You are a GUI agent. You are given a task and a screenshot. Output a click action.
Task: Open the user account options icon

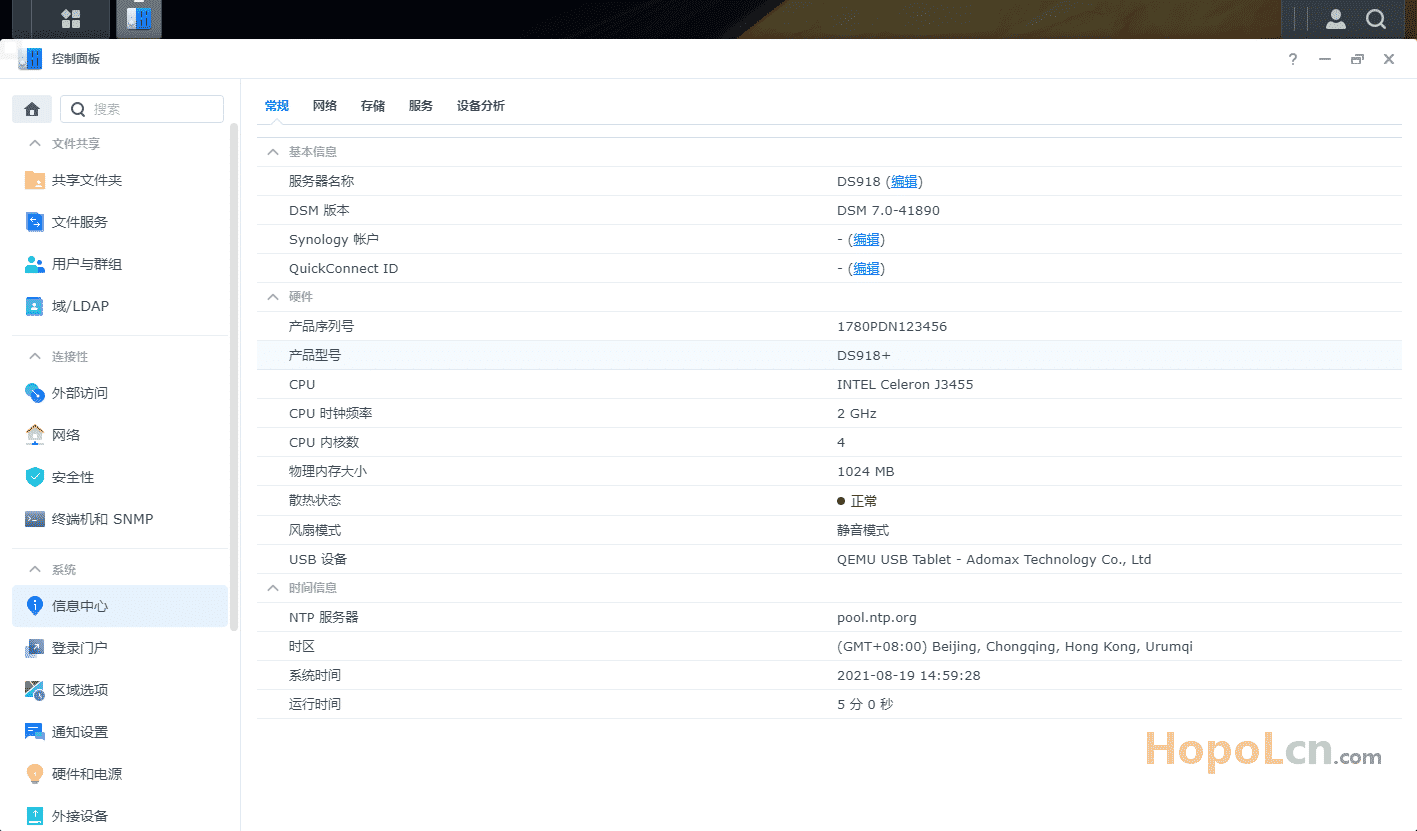pyautogui.click(x=1335, y=19)
